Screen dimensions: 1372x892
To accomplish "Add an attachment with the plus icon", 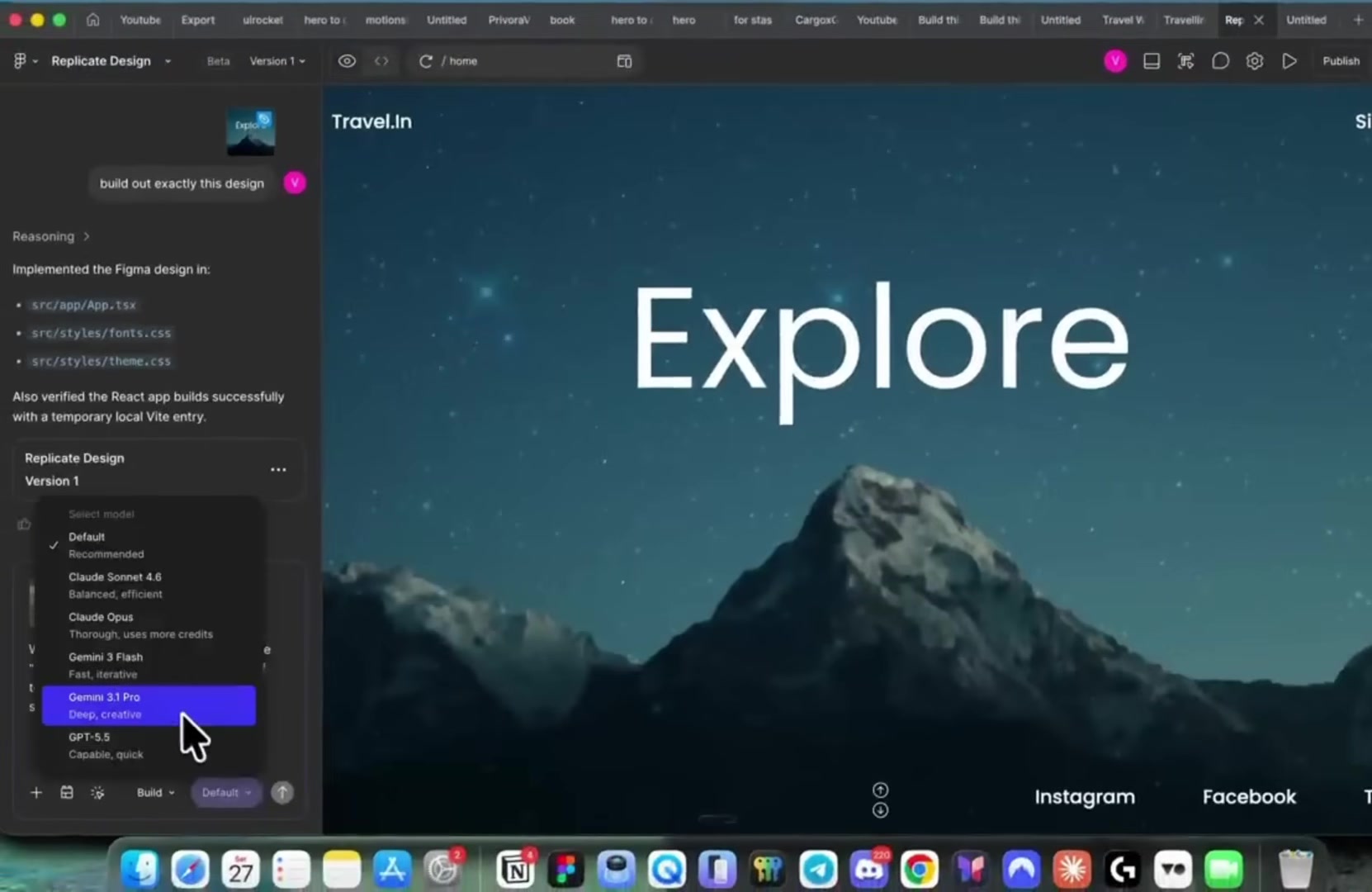I will tap(35, 793).
